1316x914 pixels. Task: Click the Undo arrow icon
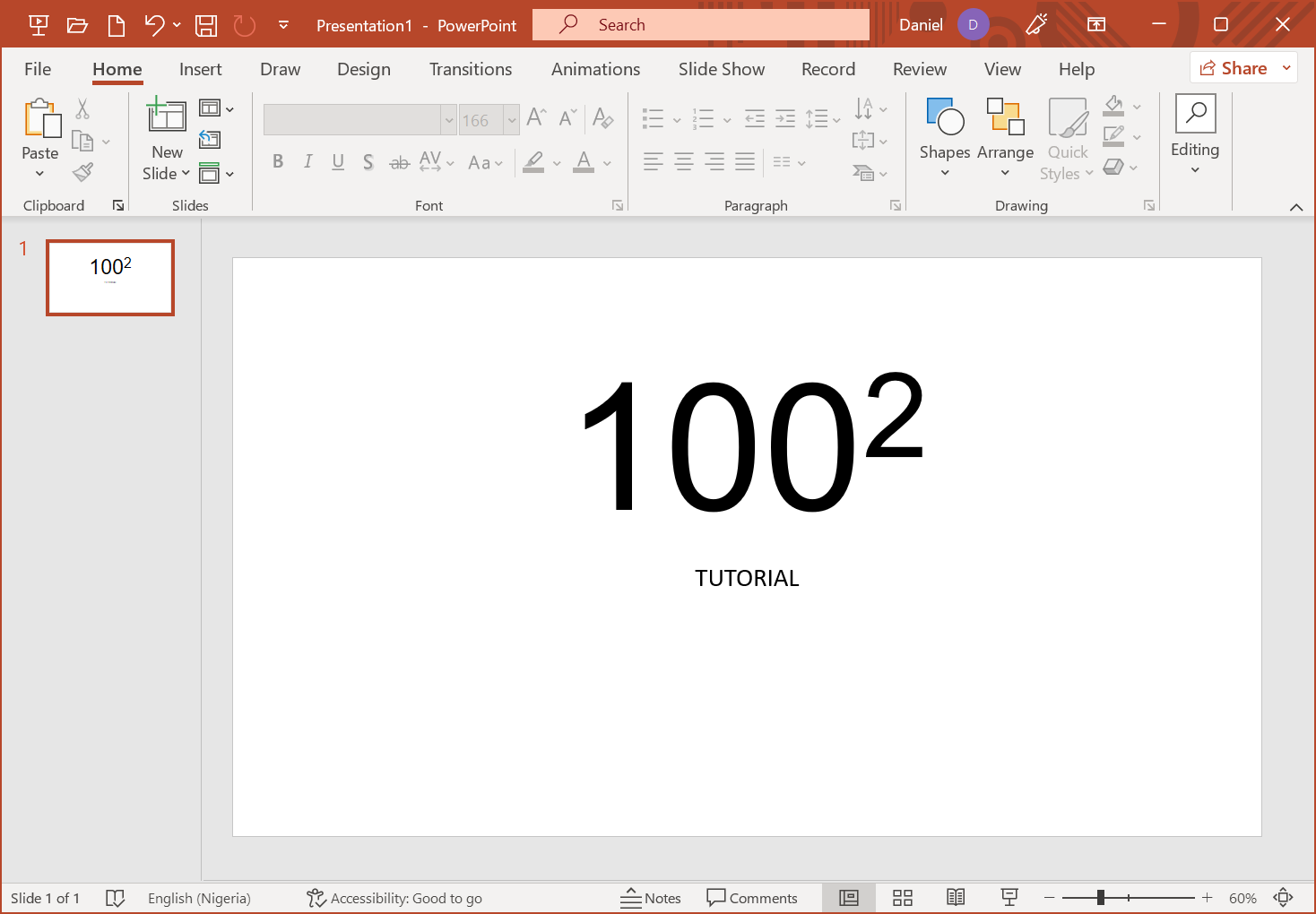(x=154, y=25)
